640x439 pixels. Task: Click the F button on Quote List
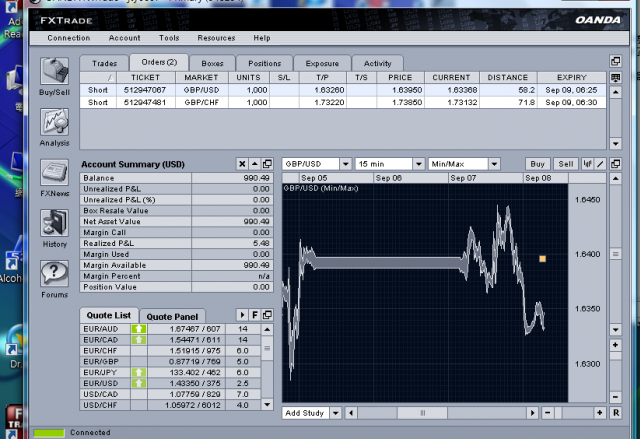[x=255, y=315]
